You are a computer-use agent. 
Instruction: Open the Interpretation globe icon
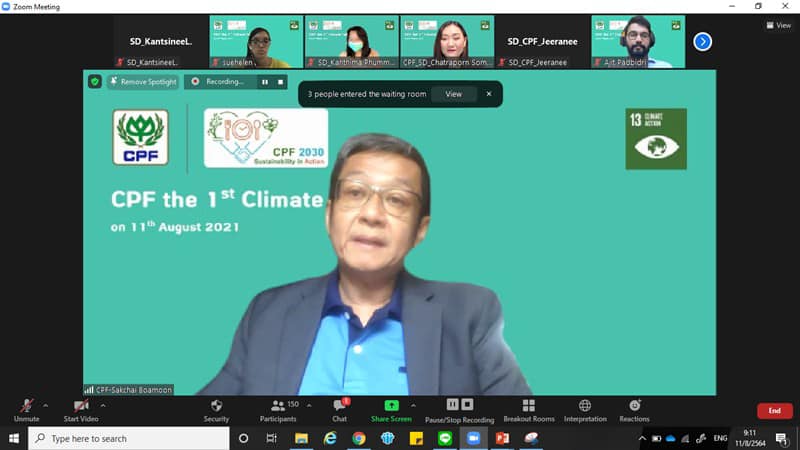pyautogui.click(x=585, y=406)
